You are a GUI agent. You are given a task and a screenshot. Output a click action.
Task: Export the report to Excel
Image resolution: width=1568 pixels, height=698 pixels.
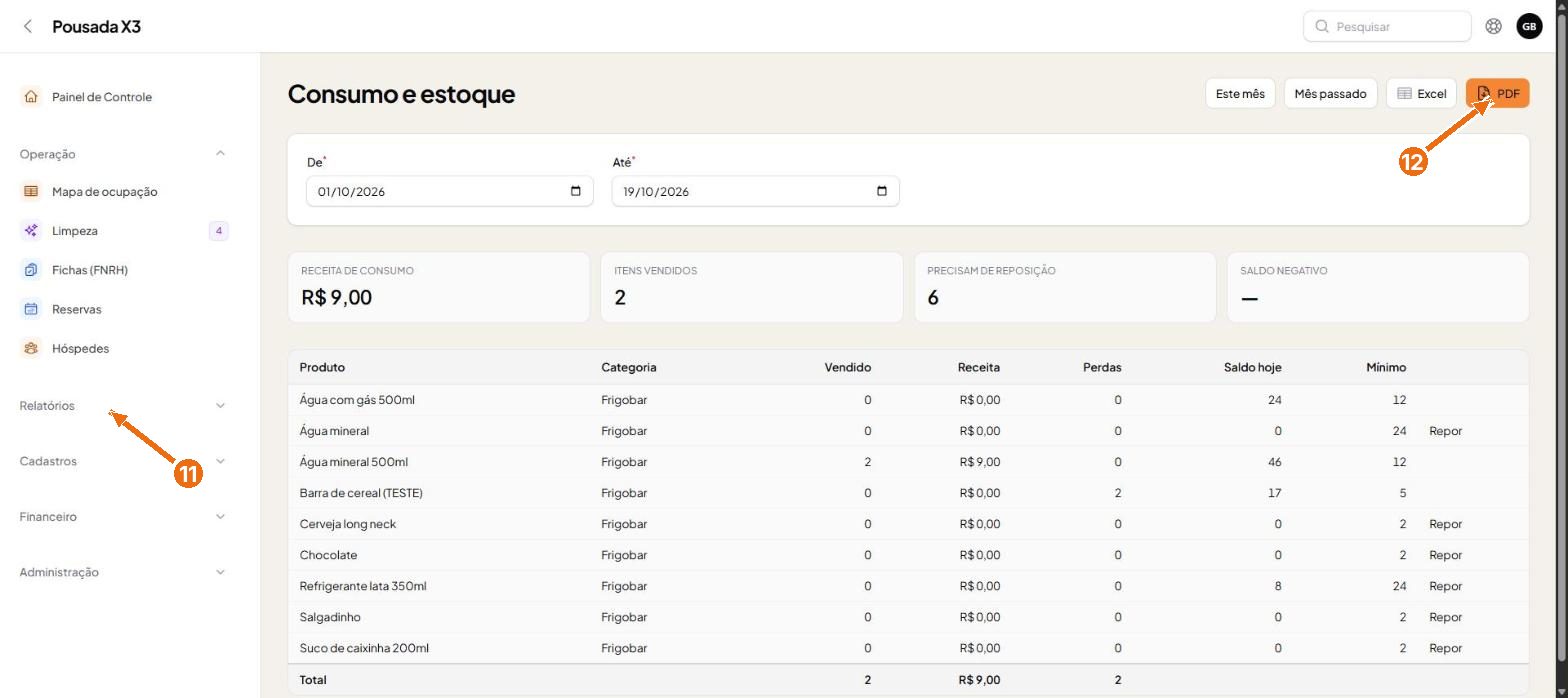(x=1421, y=93)
